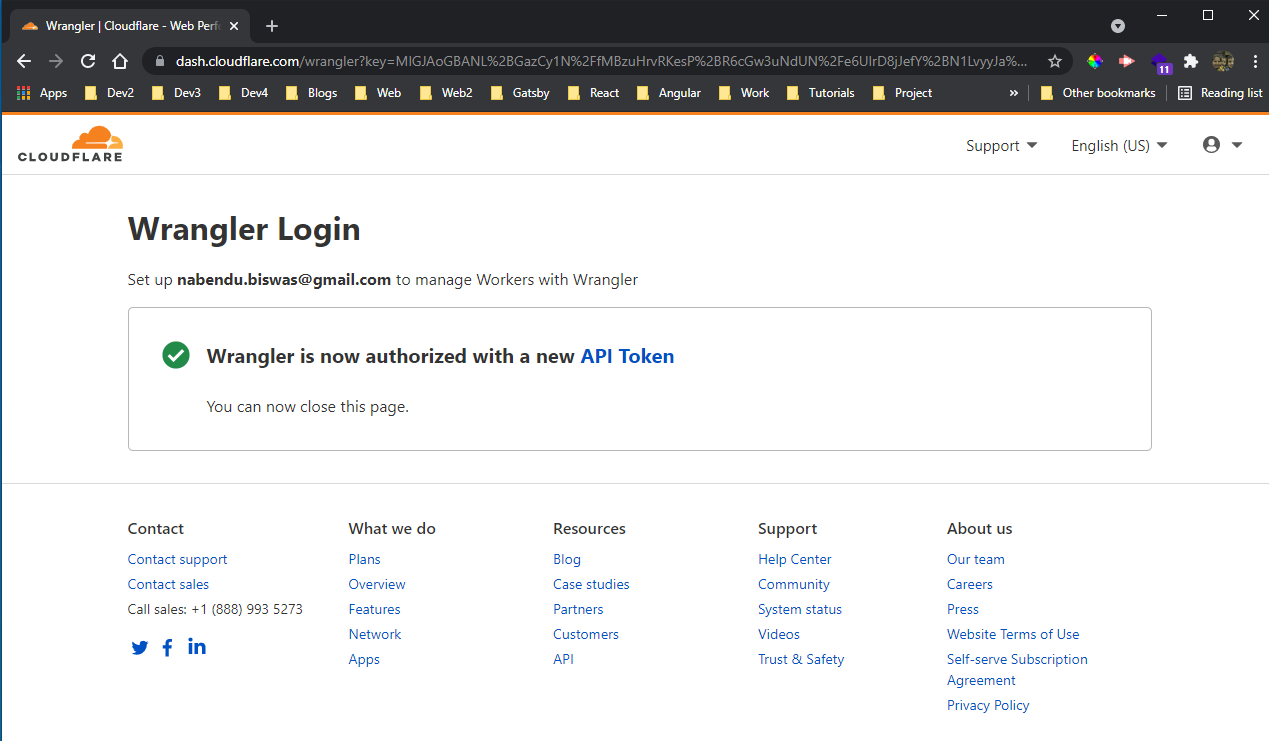1269x741 pixels.
Task: Open the Chrome three-dot menu
Action: click(x=1254, y=61)
